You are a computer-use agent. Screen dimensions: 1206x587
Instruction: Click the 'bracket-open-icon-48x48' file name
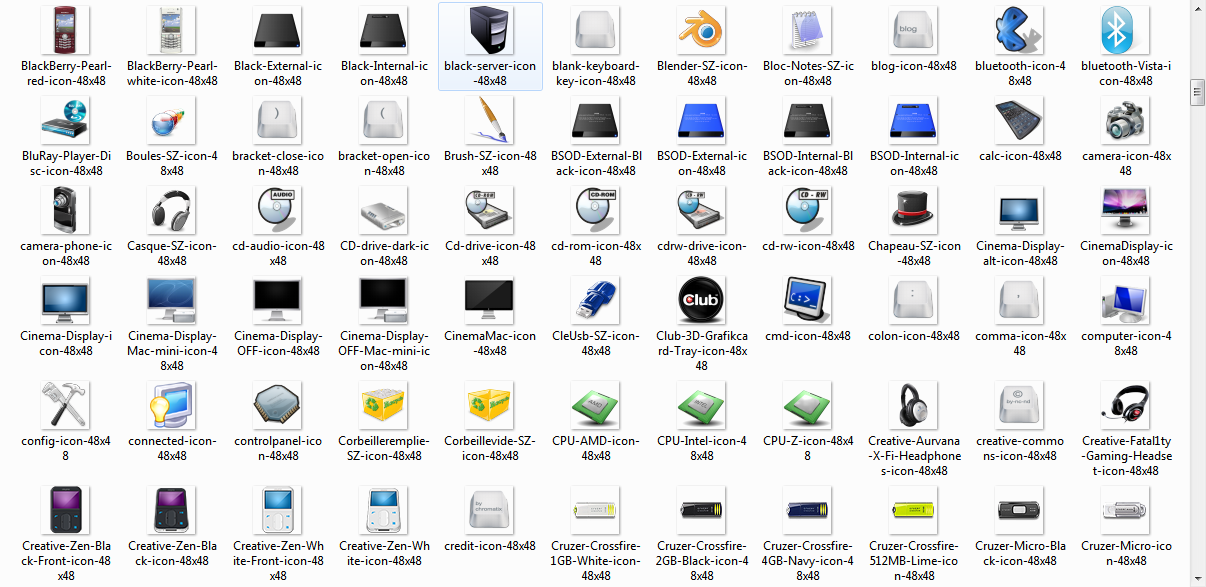coord(384,164)
